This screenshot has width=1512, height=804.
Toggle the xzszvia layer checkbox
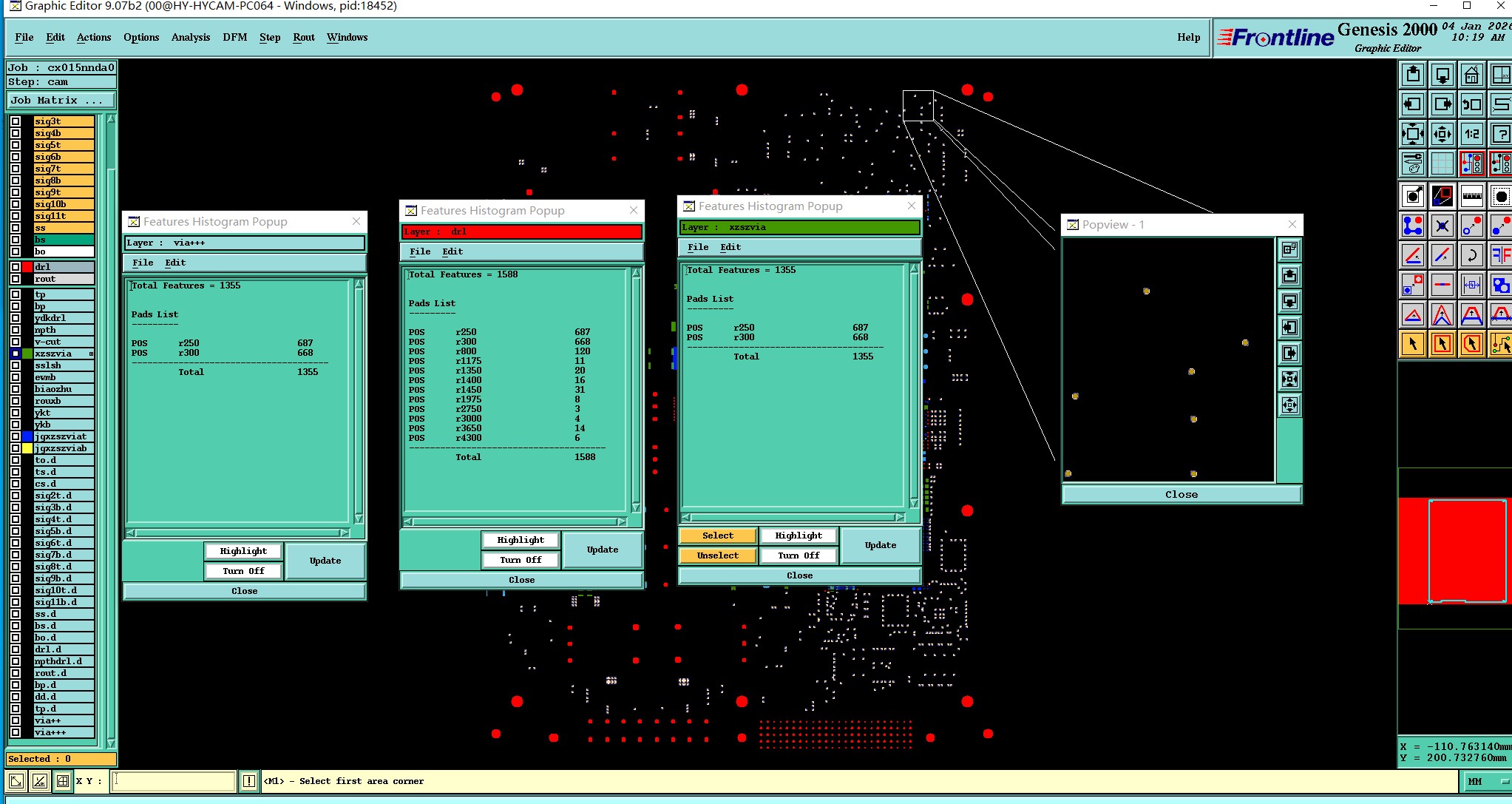(x=16, y=354)
